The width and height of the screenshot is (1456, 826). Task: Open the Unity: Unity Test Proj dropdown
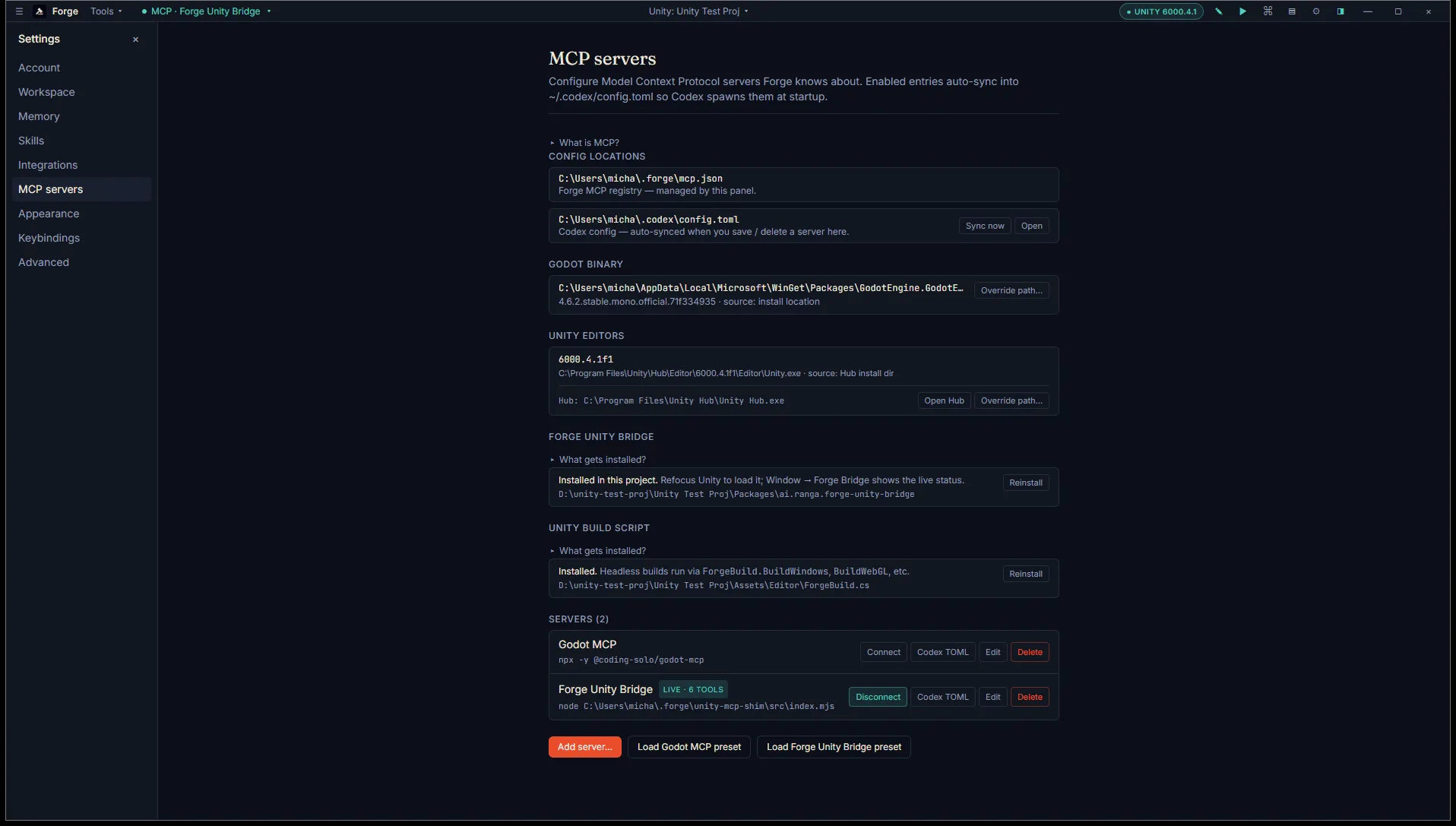pos(698,11)
